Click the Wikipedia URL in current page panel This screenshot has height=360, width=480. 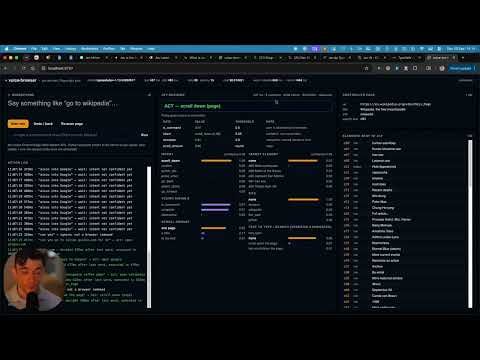pyautogui.click(x=395, y=104)
